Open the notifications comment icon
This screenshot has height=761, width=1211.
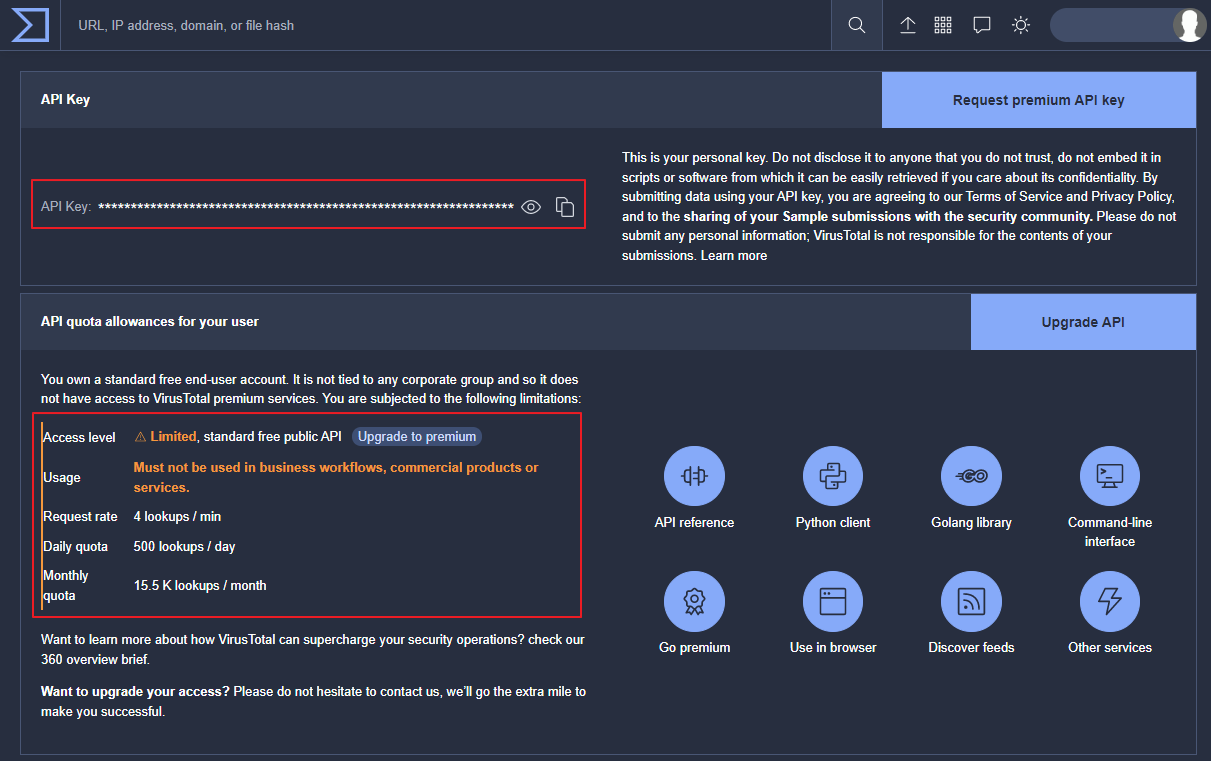[x=982, y=25]
